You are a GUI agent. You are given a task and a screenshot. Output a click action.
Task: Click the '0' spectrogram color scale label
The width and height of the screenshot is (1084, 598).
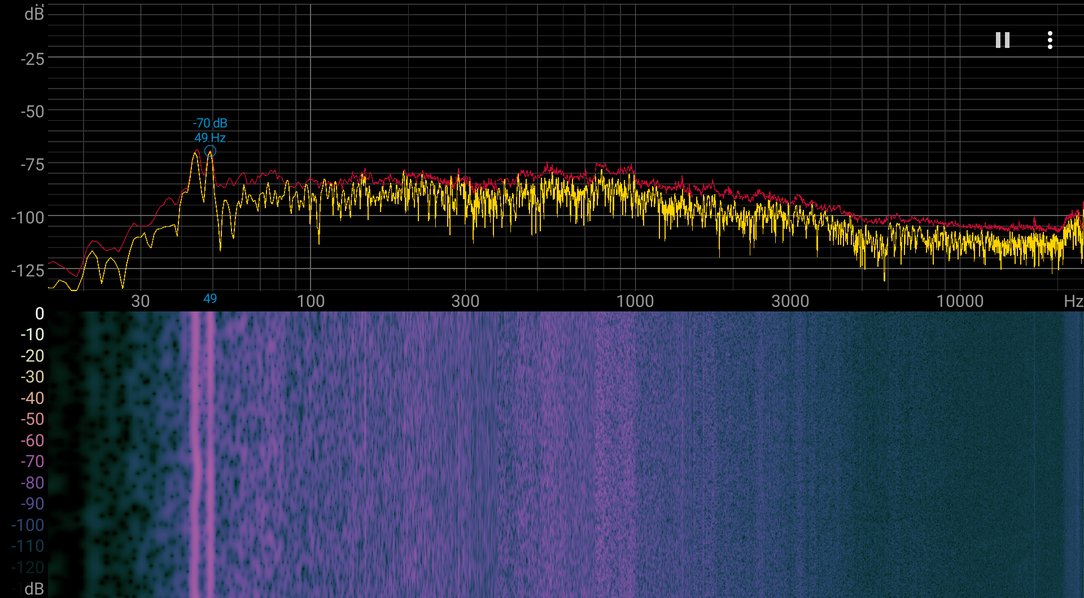pyautogui.click(x=39, y=314)
